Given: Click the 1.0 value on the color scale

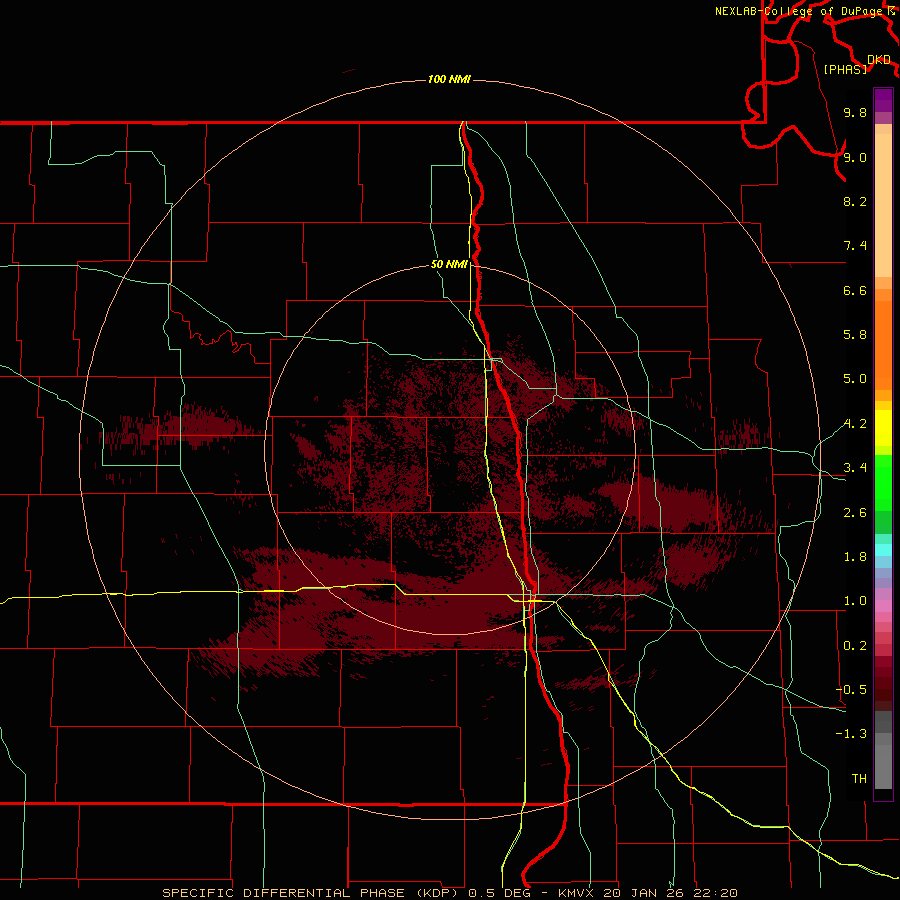Looking at the screenshot, I should 855,601.
